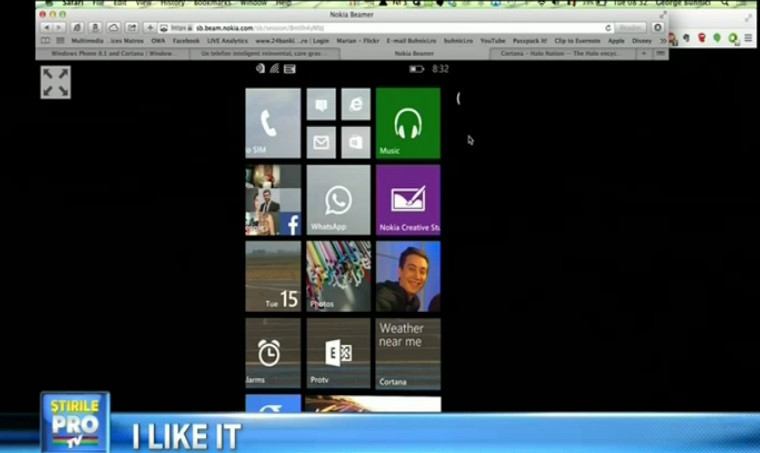This screenshot has width=760, height=453.
Task: Open the Bookmarks menu
Action: pyautogui.click(x=212, y=3)
